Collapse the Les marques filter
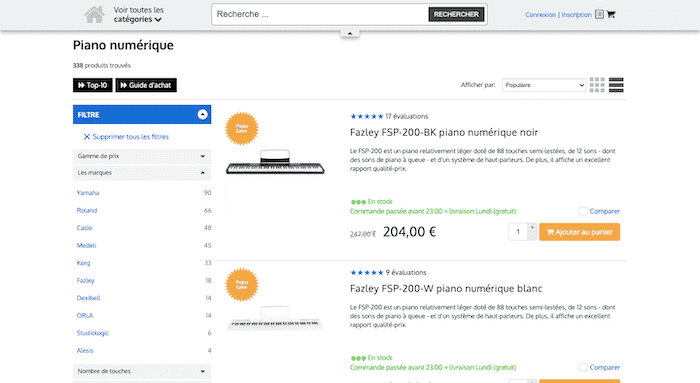Screen dimensions: 700x383 click(142, 173)
